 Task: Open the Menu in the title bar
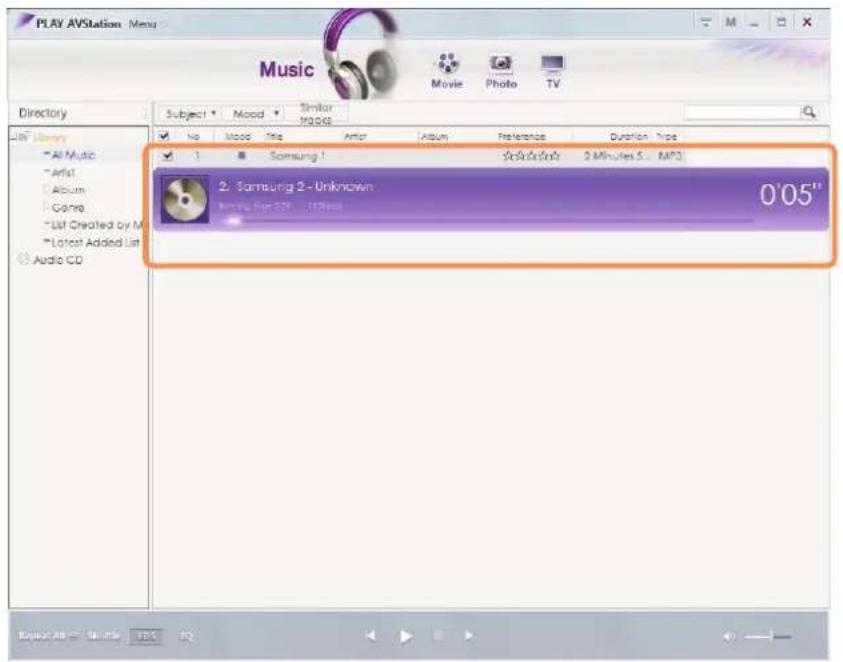click(142, 24)
